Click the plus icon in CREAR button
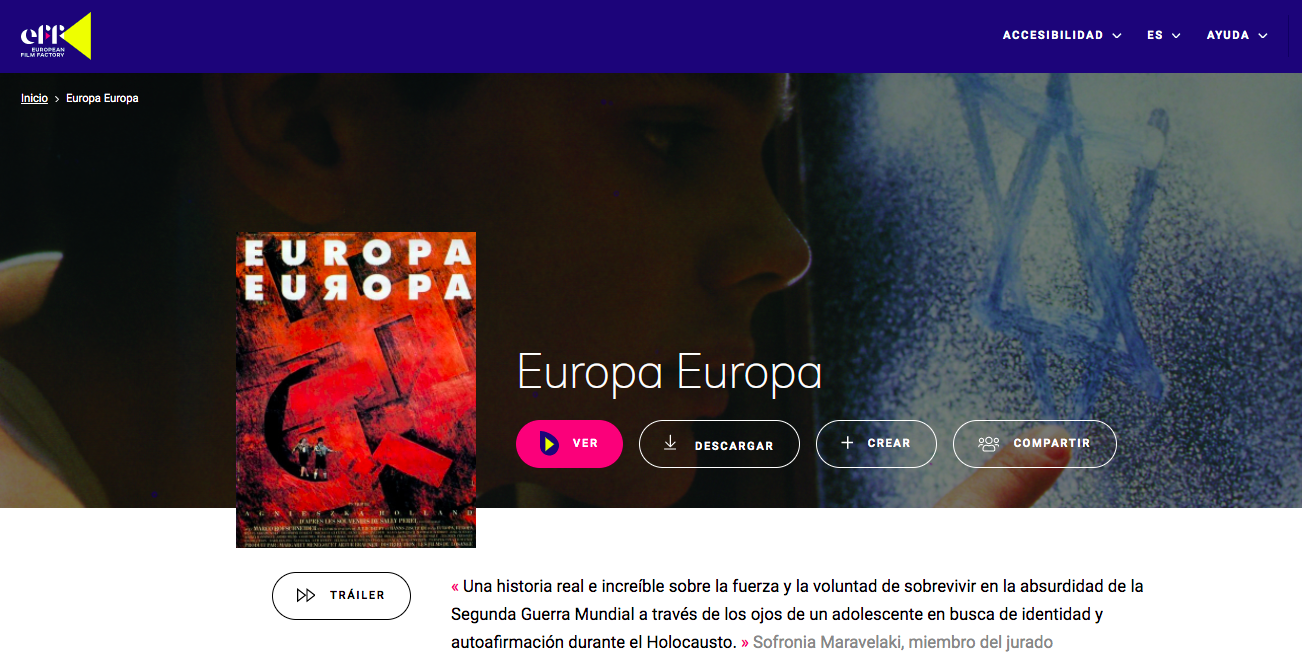Viewport: 1302px width, 670px height. 847,443
